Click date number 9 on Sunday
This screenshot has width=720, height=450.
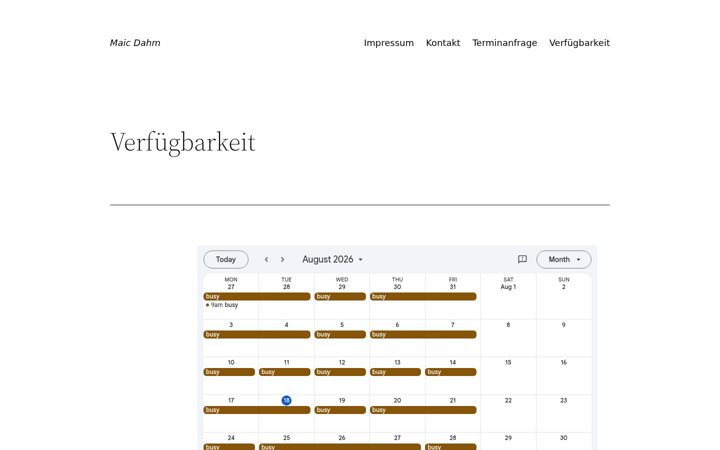564,325
